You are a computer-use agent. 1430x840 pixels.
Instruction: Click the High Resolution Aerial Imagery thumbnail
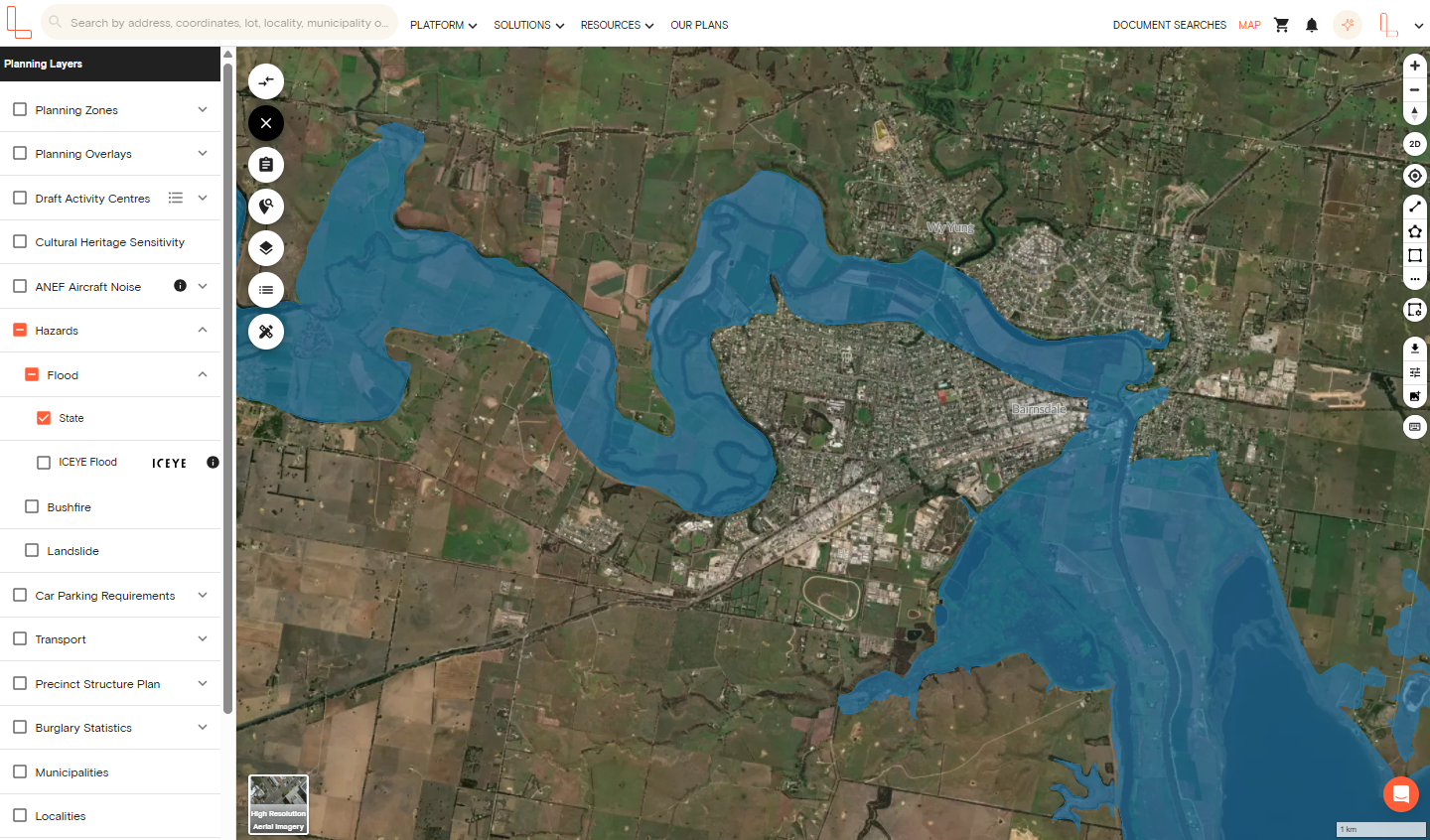tap(278, 804)
